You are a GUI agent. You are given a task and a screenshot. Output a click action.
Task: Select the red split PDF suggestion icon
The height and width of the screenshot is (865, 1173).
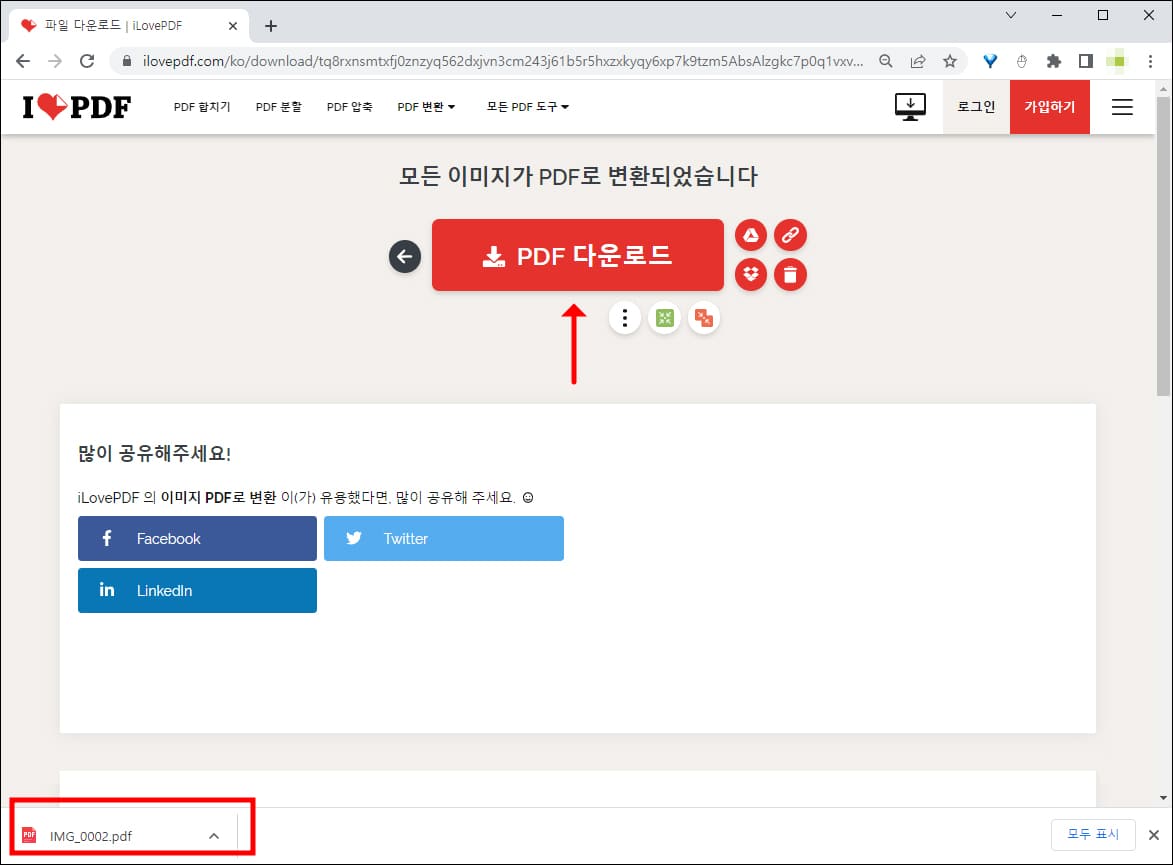pos(703,317)
